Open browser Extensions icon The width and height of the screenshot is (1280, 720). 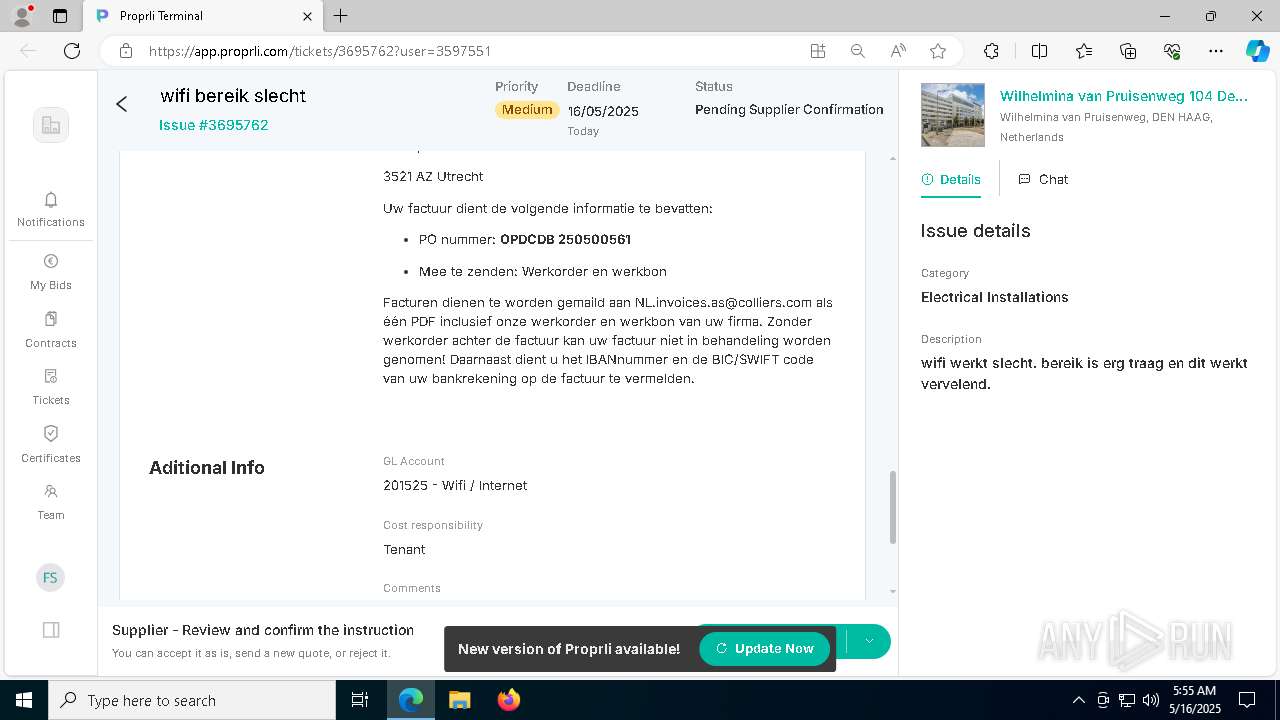pyautogui.click(x=991, y=51)
